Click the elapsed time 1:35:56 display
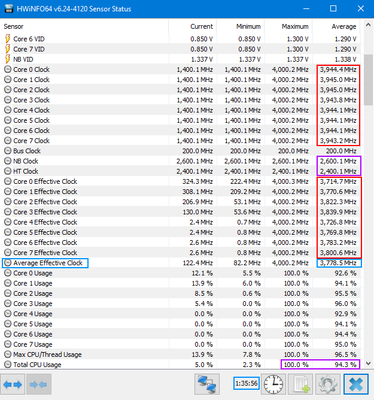 click(x=246, y=383)
